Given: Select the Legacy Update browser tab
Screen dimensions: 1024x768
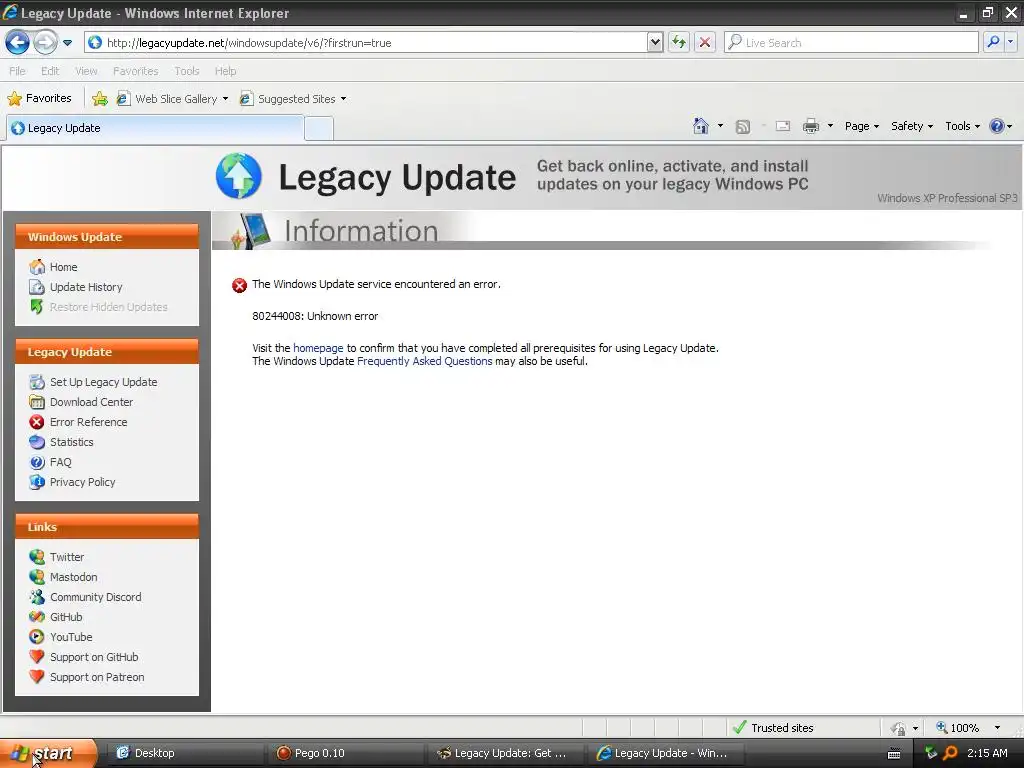Looking at the screenshot, I should tap(155, 128).
